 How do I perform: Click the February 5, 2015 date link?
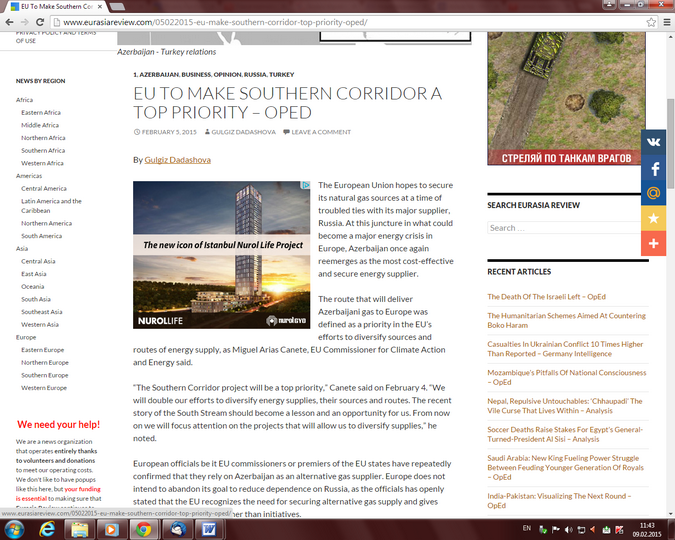coord(169,132)
